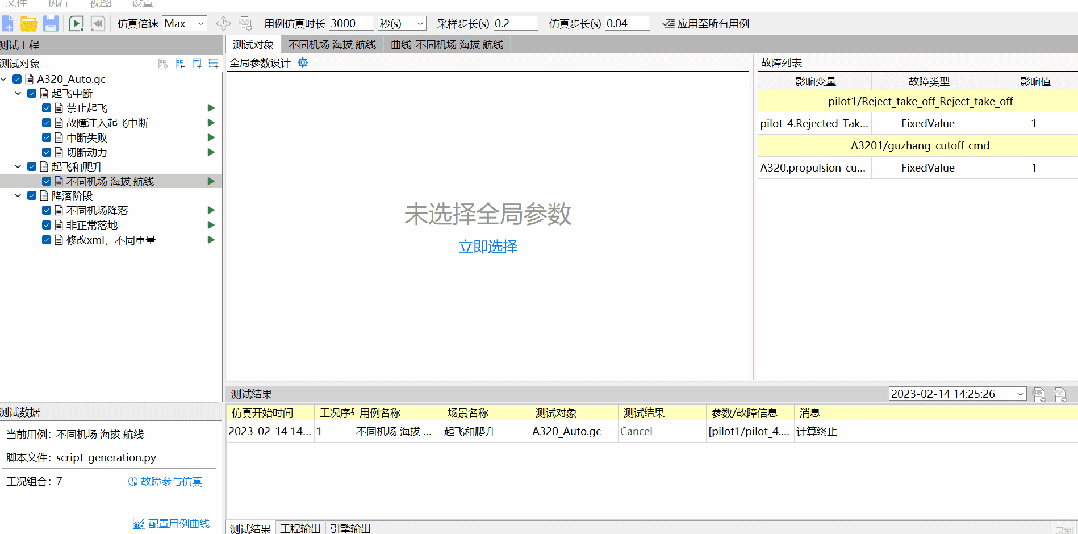Click the A320.propulsion cu... cell
Screen dimensions: 1078x534
pyautogui.click(x=815, y=168)
